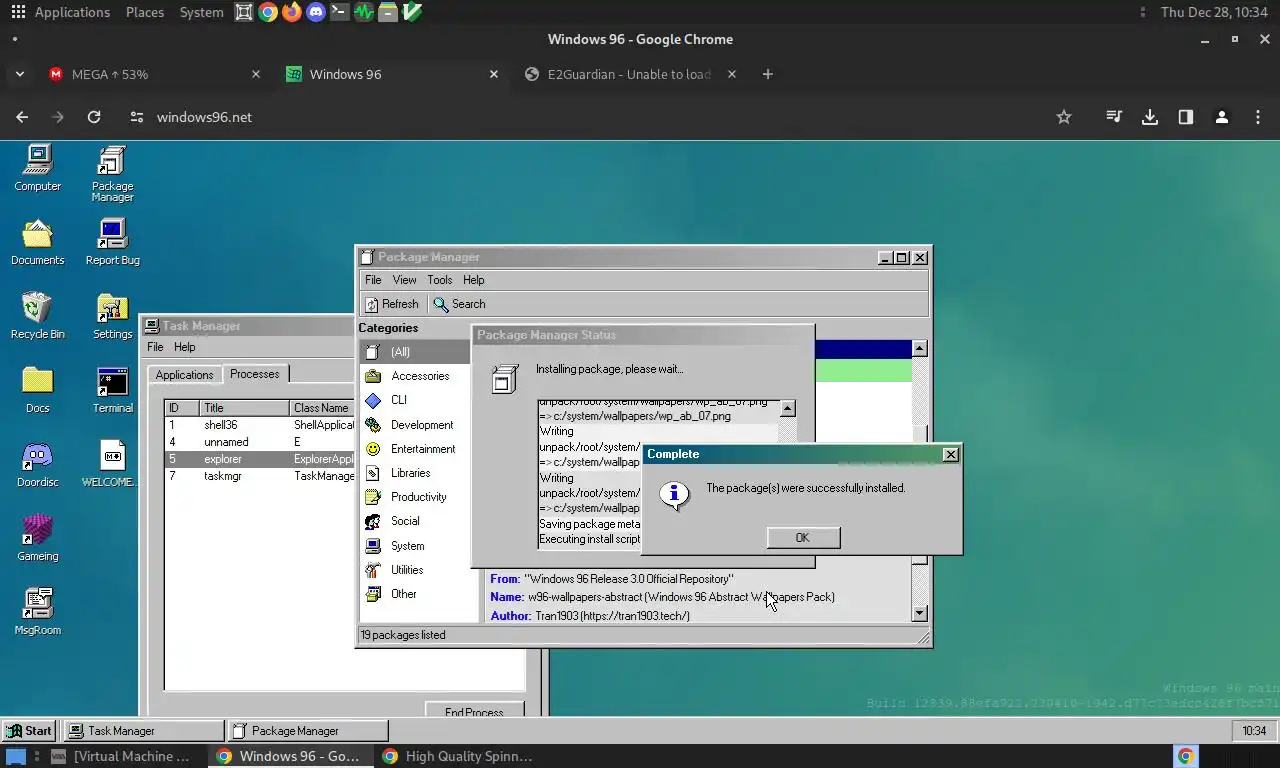This screenshot has width=1280, height=768.
Task: Open Task Manager File menu
Action: tap(155, 347)
